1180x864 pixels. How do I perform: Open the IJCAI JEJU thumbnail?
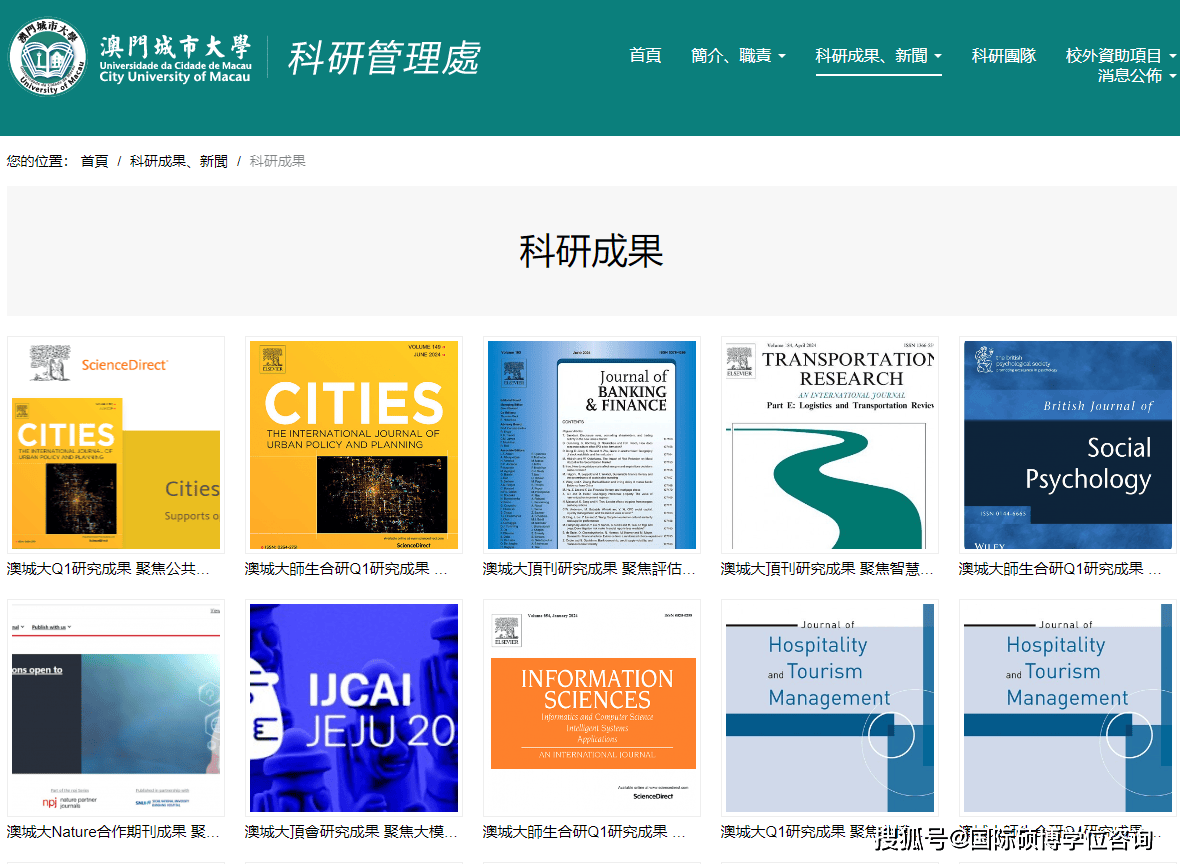354,708
